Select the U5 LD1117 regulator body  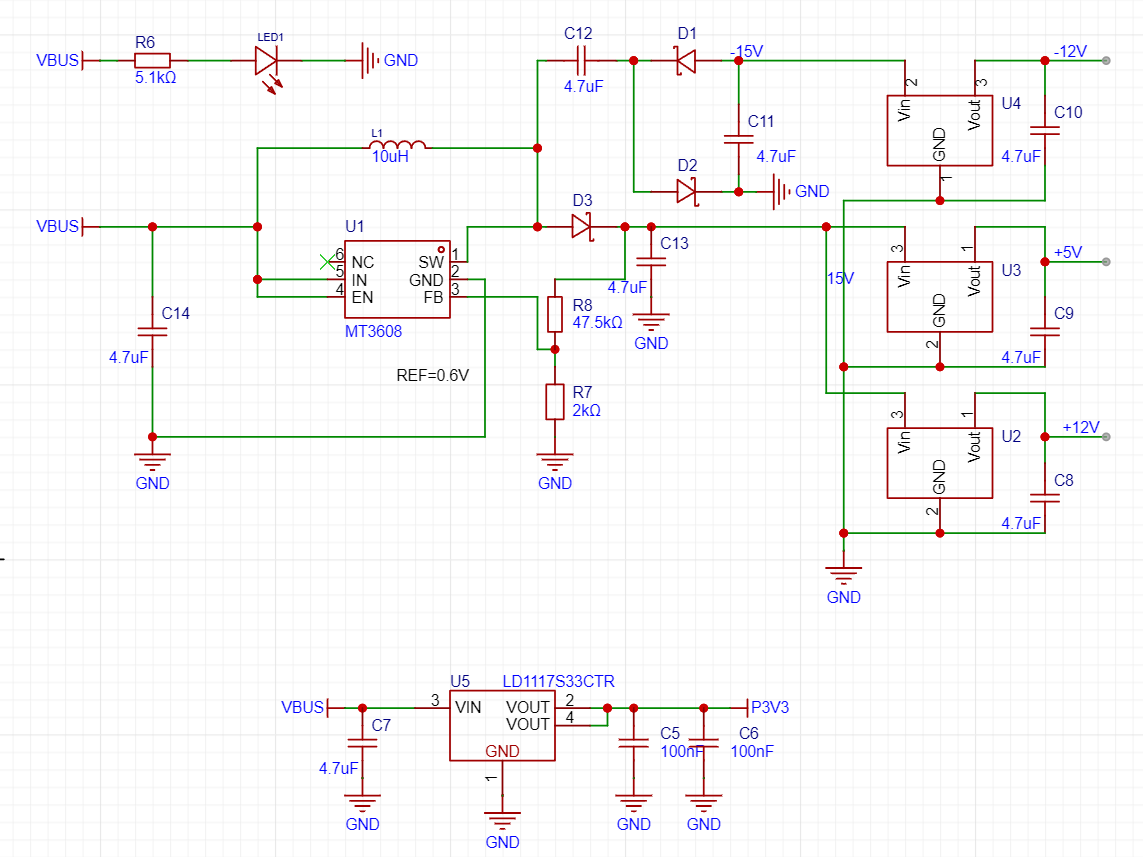(x=502, y=725)
